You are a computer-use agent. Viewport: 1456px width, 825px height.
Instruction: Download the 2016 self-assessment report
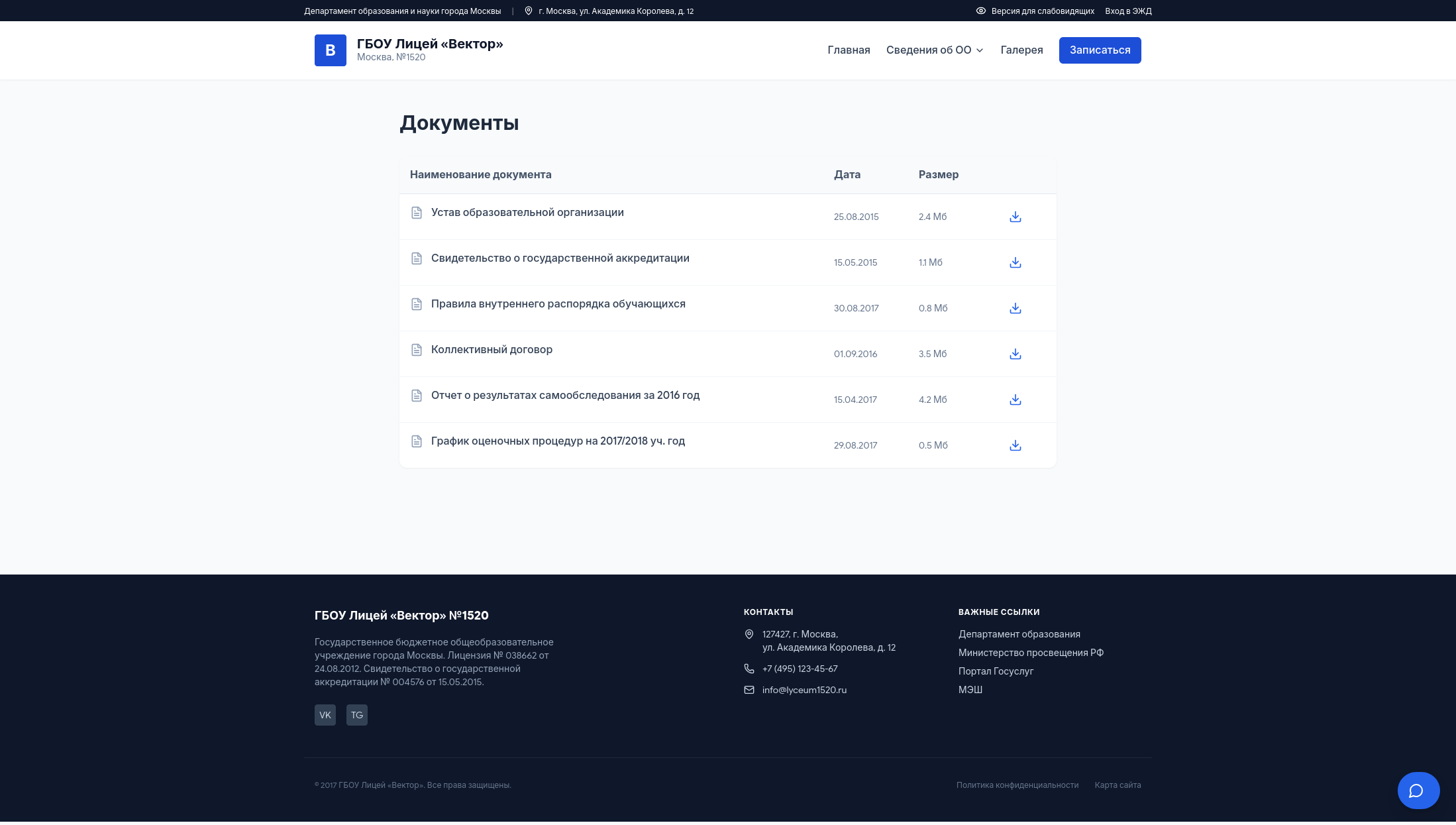coord(1015,400)
